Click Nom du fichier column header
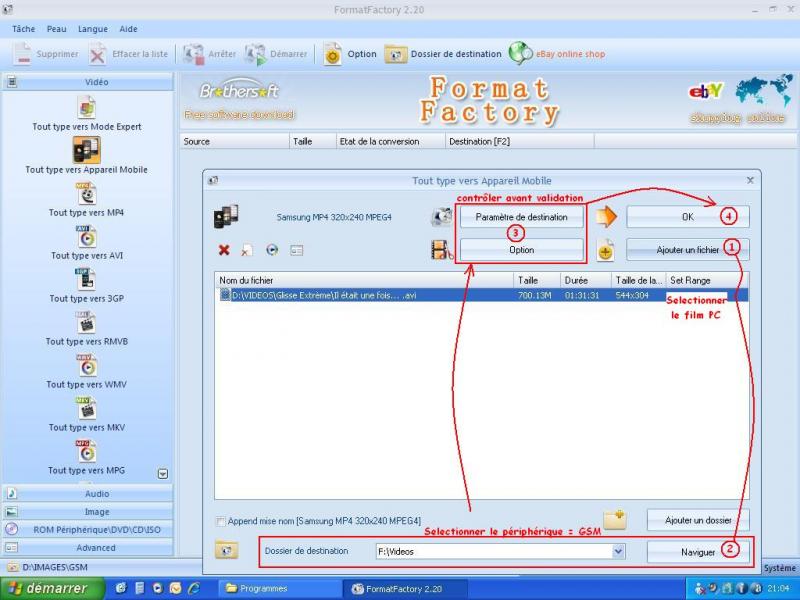 tap(364, 280)
